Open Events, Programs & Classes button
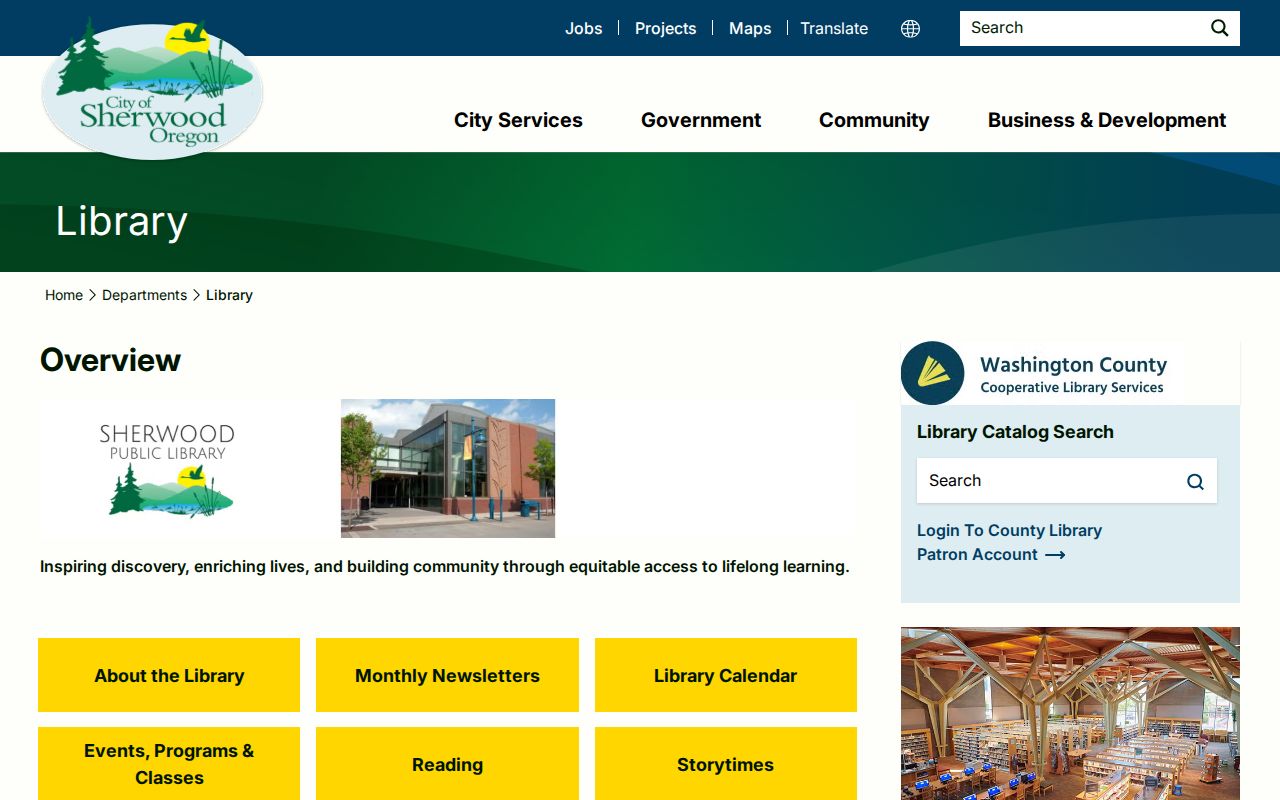Screen dimensions: 1280x800 pos(169,764)
